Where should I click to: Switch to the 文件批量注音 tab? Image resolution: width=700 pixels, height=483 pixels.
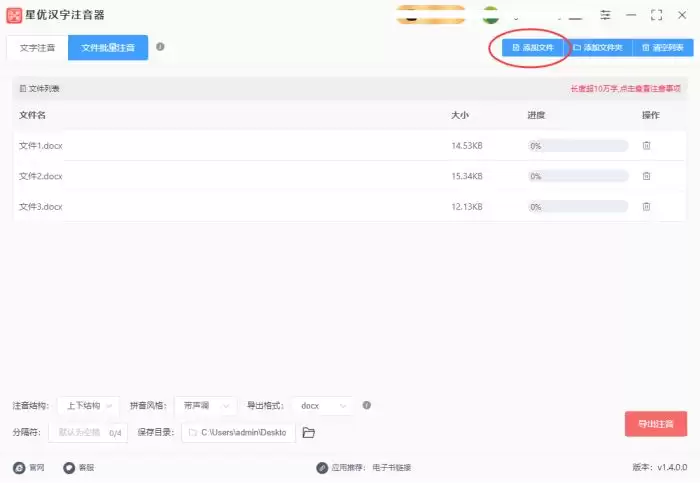click(108, 48)
